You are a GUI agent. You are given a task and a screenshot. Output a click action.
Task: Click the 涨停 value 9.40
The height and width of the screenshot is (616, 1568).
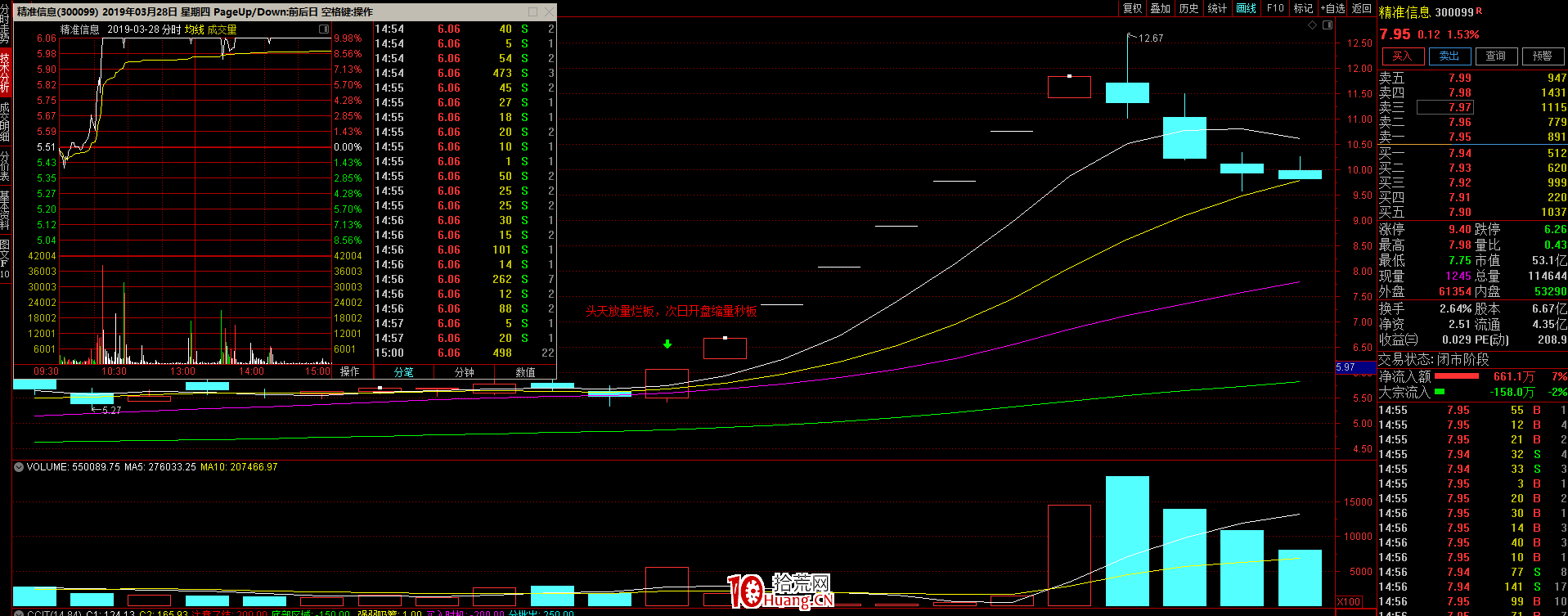coord(1460,230)
